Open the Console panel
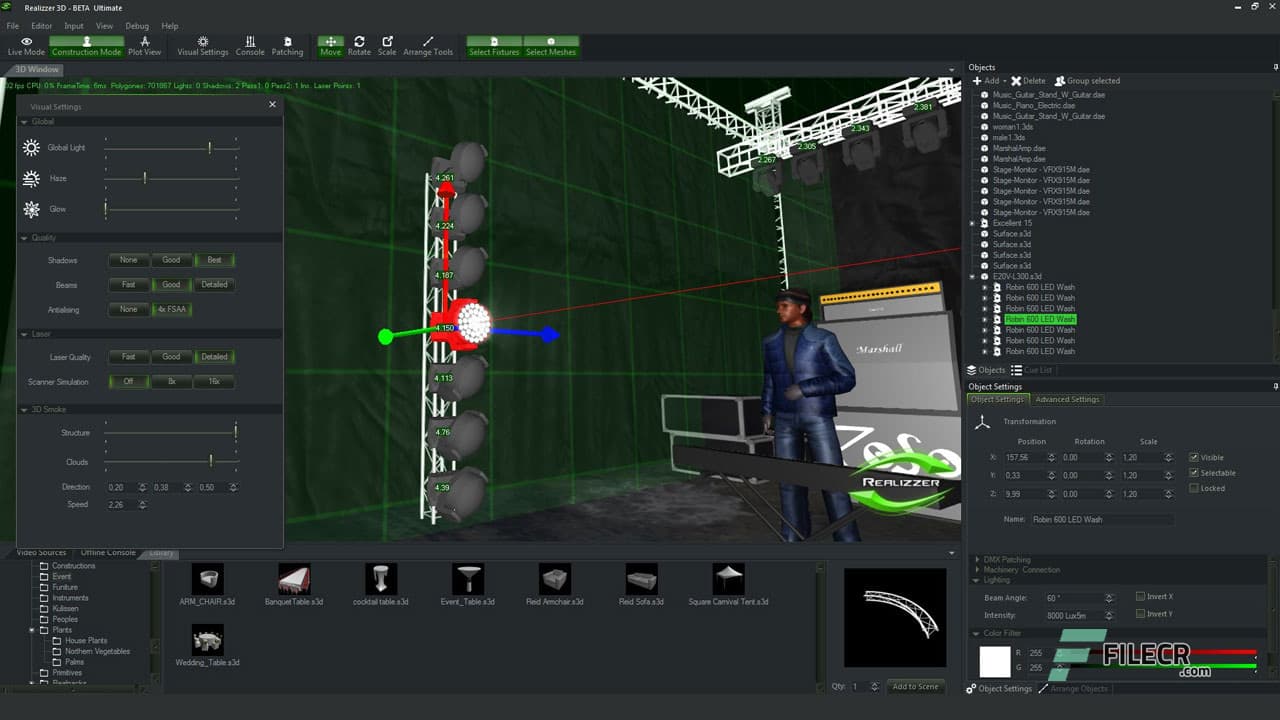Image resolution: width=1280 pixels, height=720 pixels. click(250, 46)
